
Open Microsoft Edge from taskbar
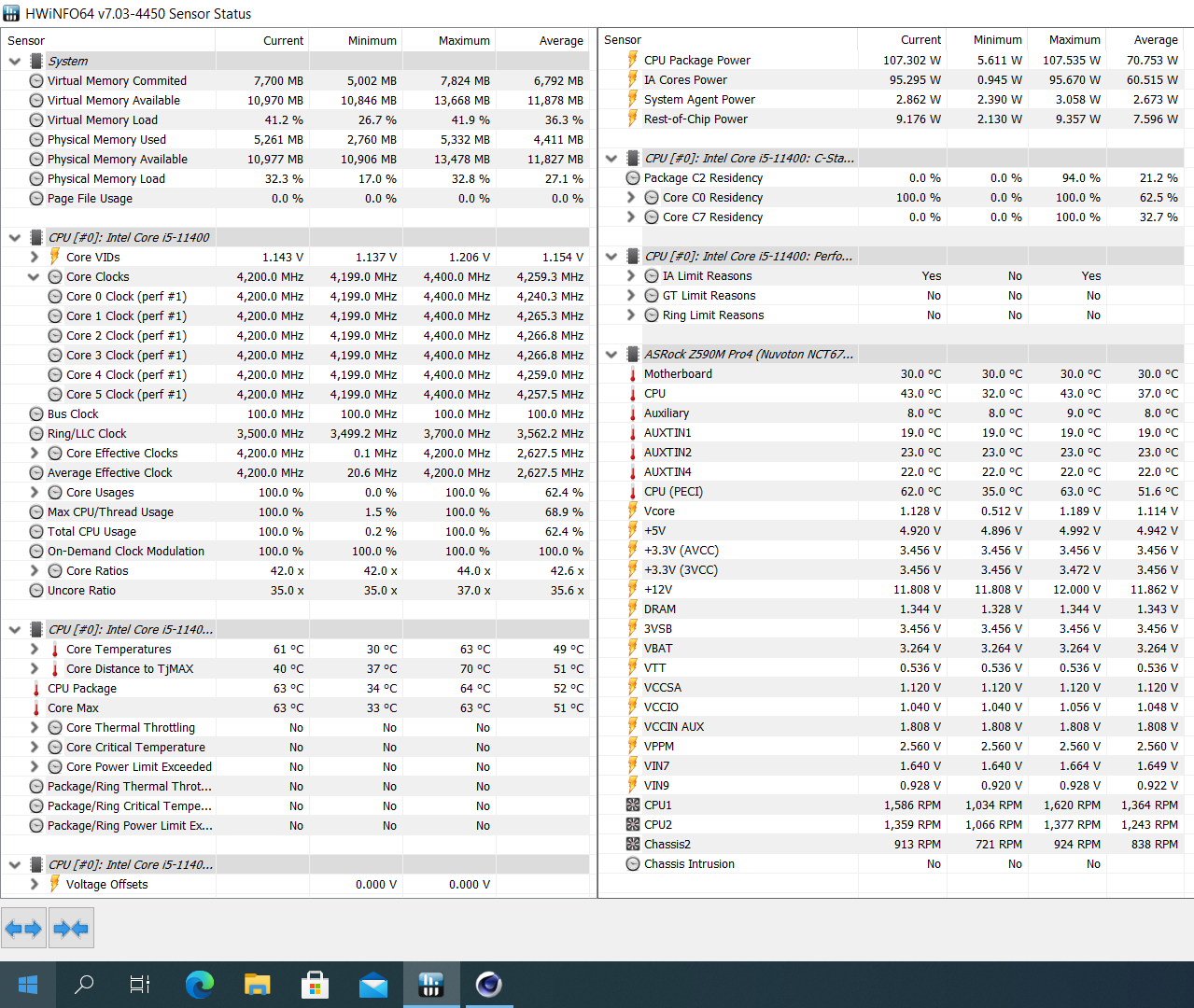tap(200, 984)
